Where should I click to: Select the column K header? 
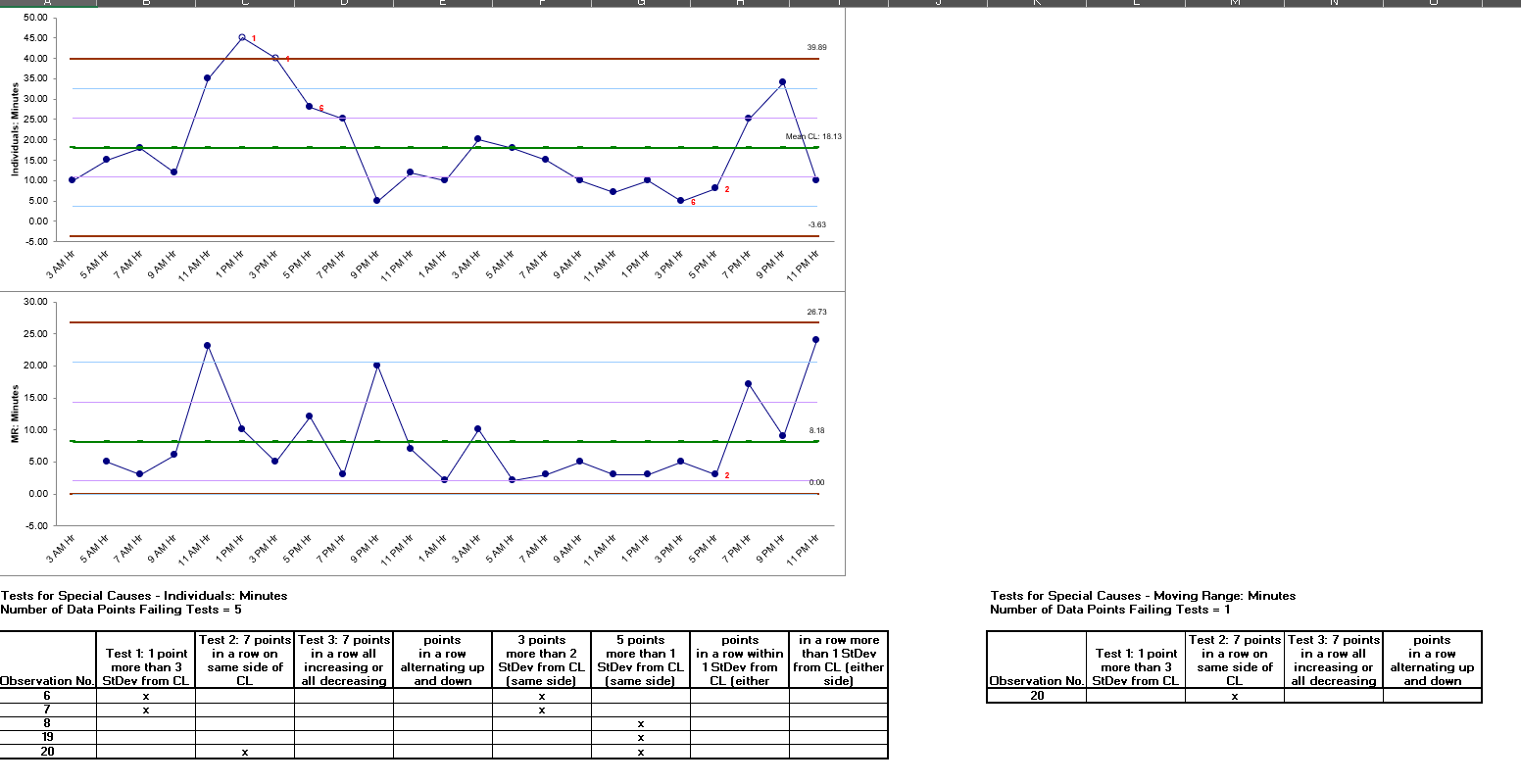[1035, 4]
